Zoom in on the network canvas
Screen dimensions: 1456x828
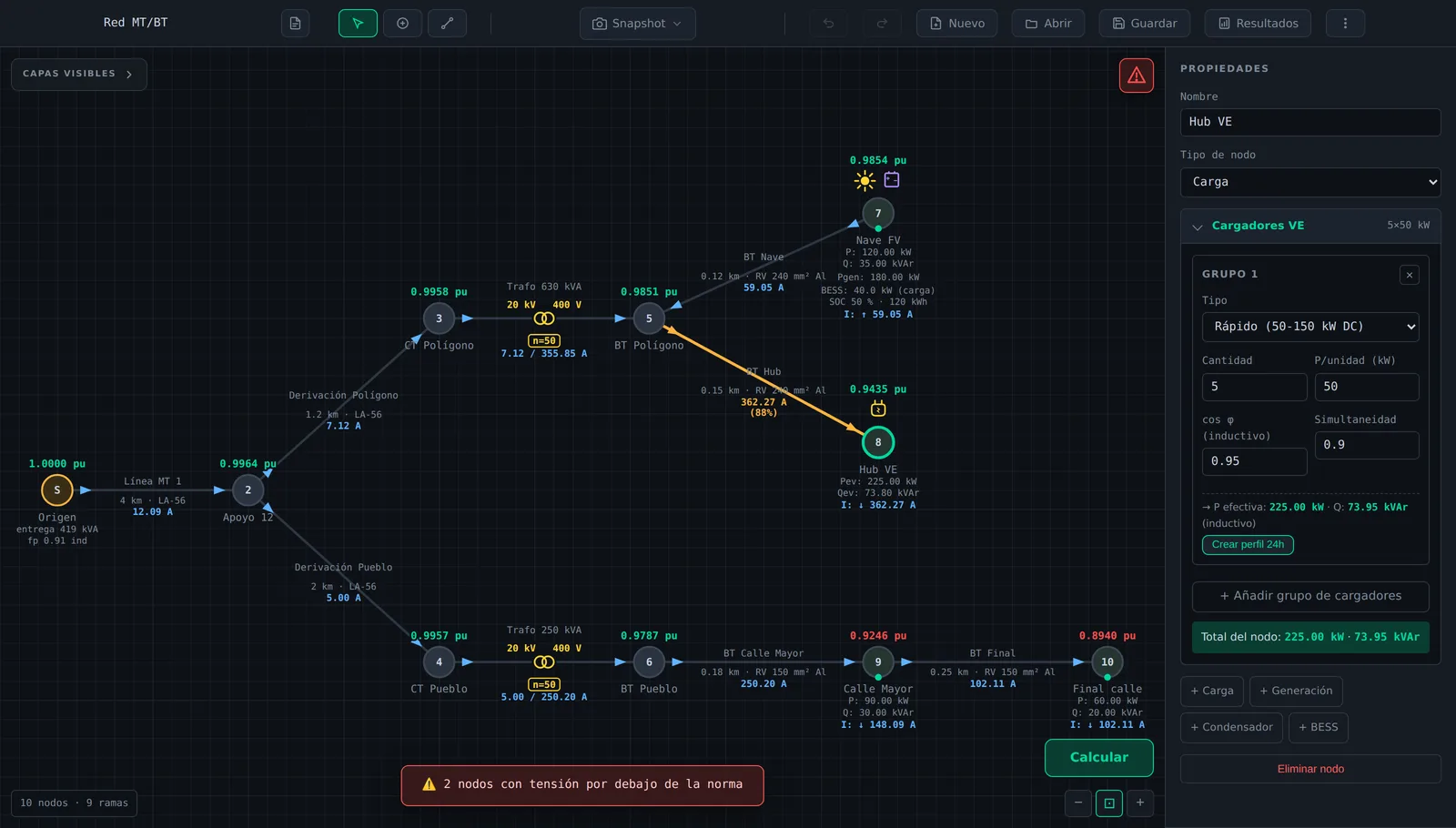pos(1140,803)
